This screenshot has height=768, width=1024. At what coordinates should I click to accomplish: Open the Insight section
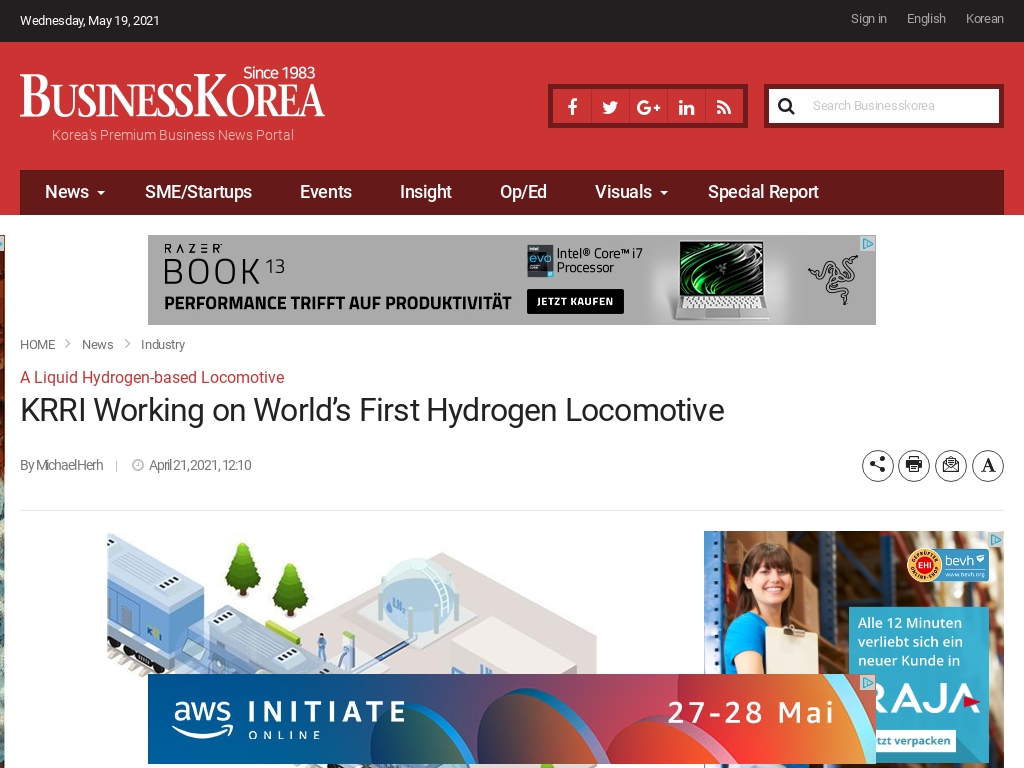426,192
